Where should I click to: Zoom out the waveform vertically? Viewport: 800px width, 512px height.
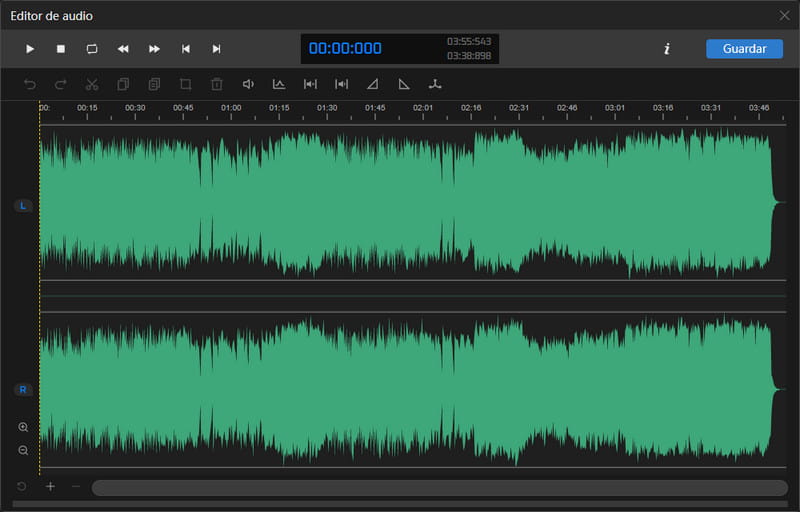coord(23,450)
